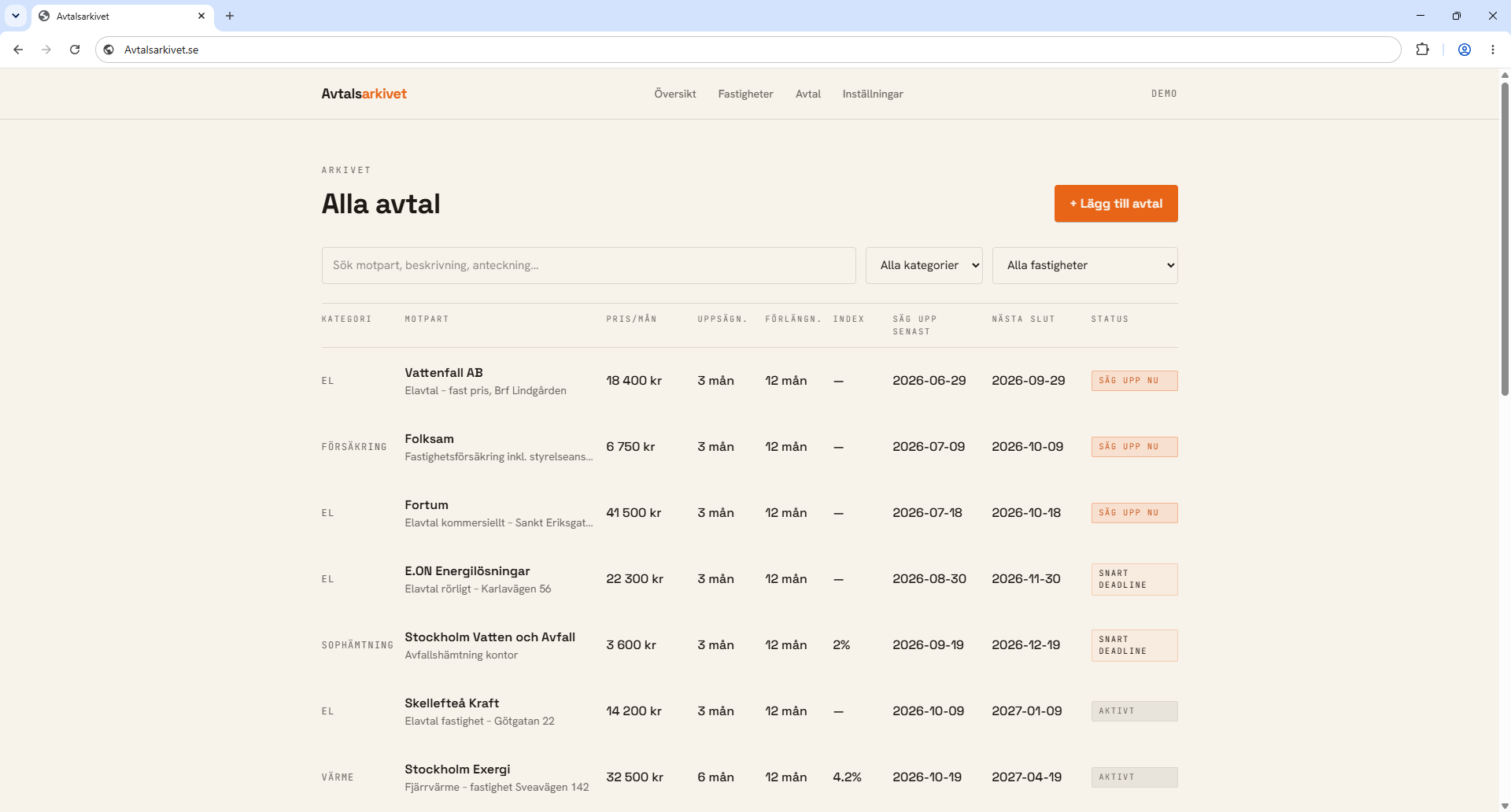Open the tab search chevron icon
1511x812 pixels.
[16, 16]
